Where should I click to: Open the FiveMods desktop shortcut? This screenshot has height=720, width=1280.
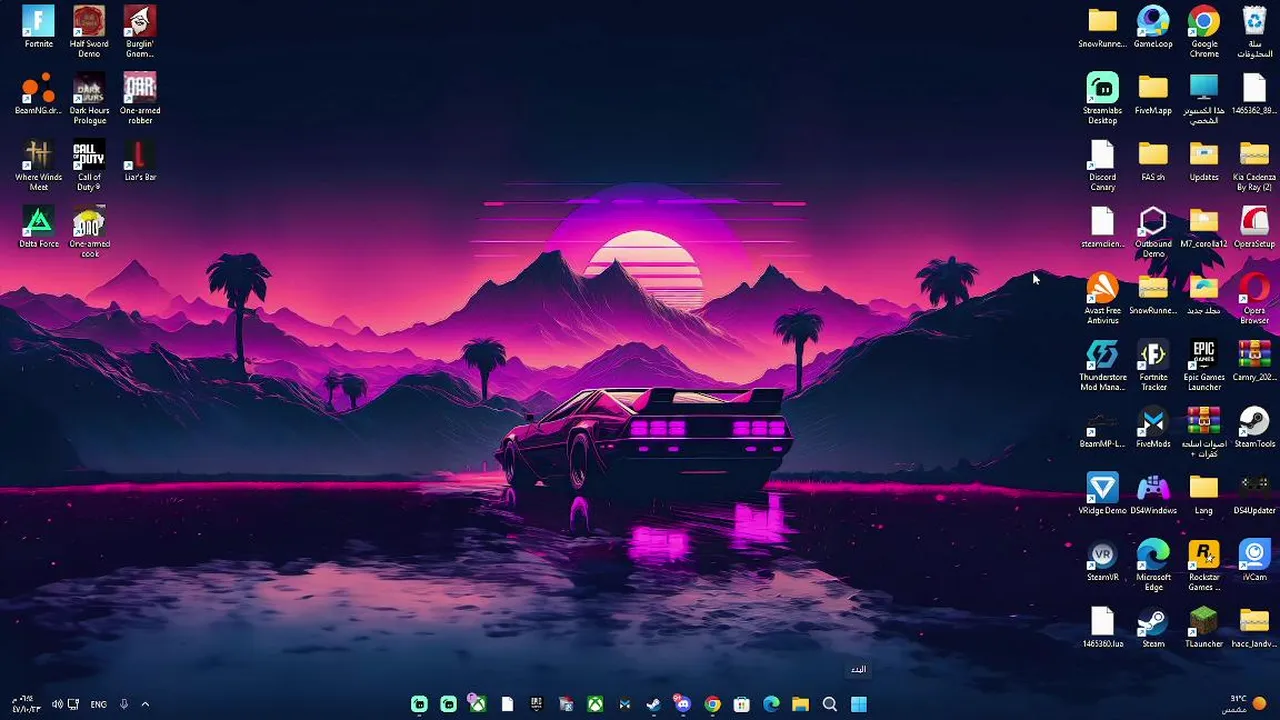point(1153,427)
